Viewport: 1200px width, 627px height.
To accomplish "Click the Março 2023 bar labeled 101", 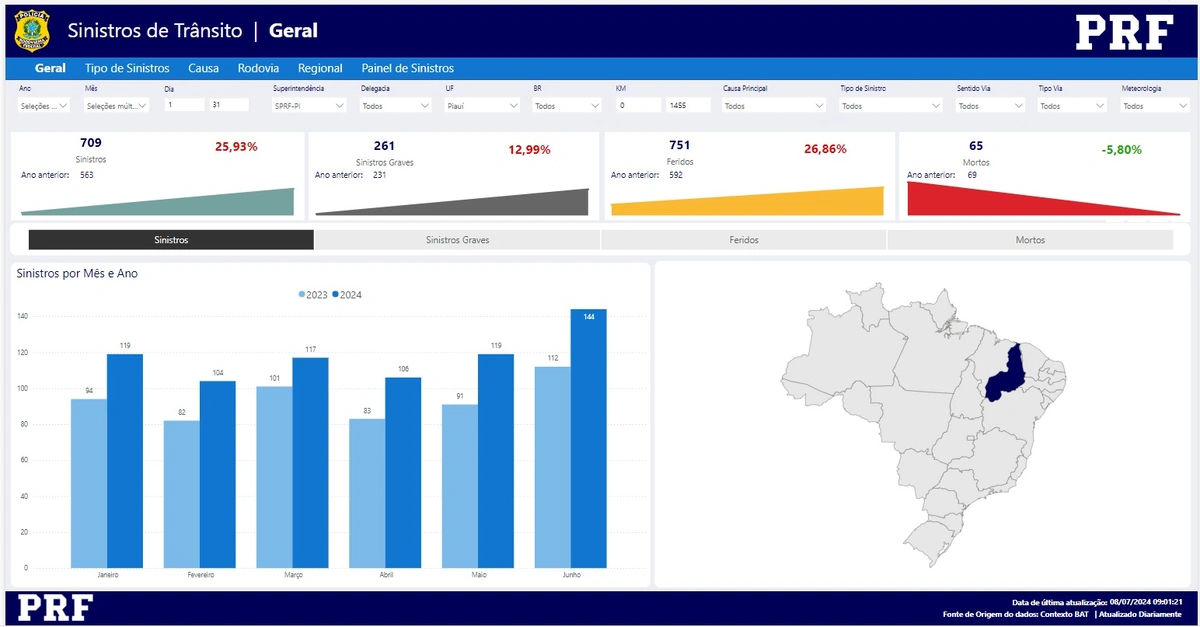I will 274,477.
